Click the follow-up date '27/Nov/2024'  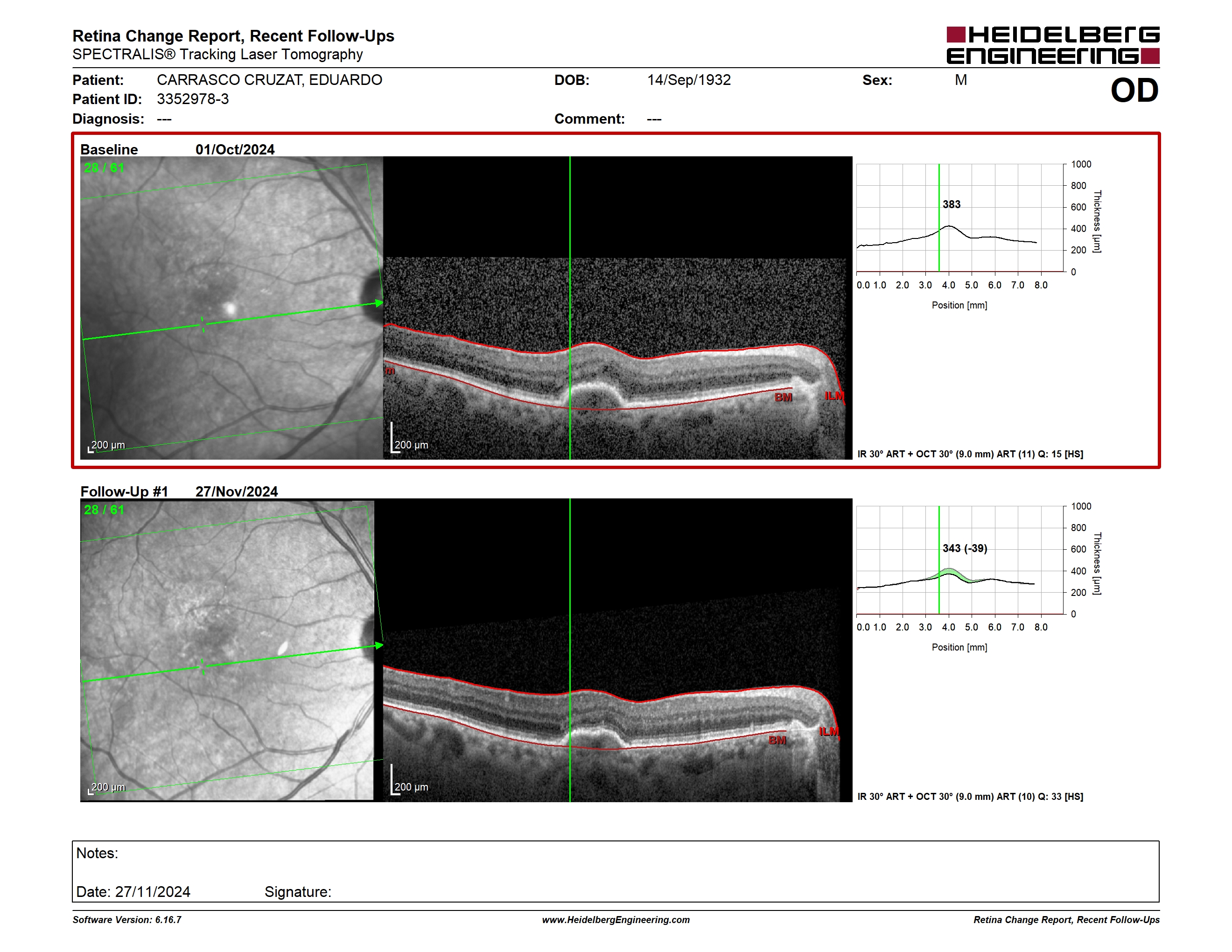[236, 492]
